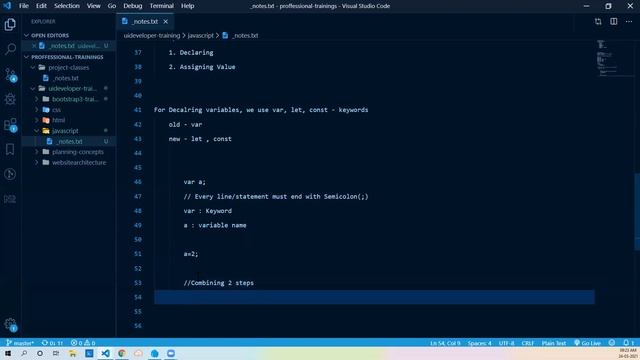Viewport: 640px width, 360px height.
Task: Open the Explorer view in activity bar
Action: point(10,24)
